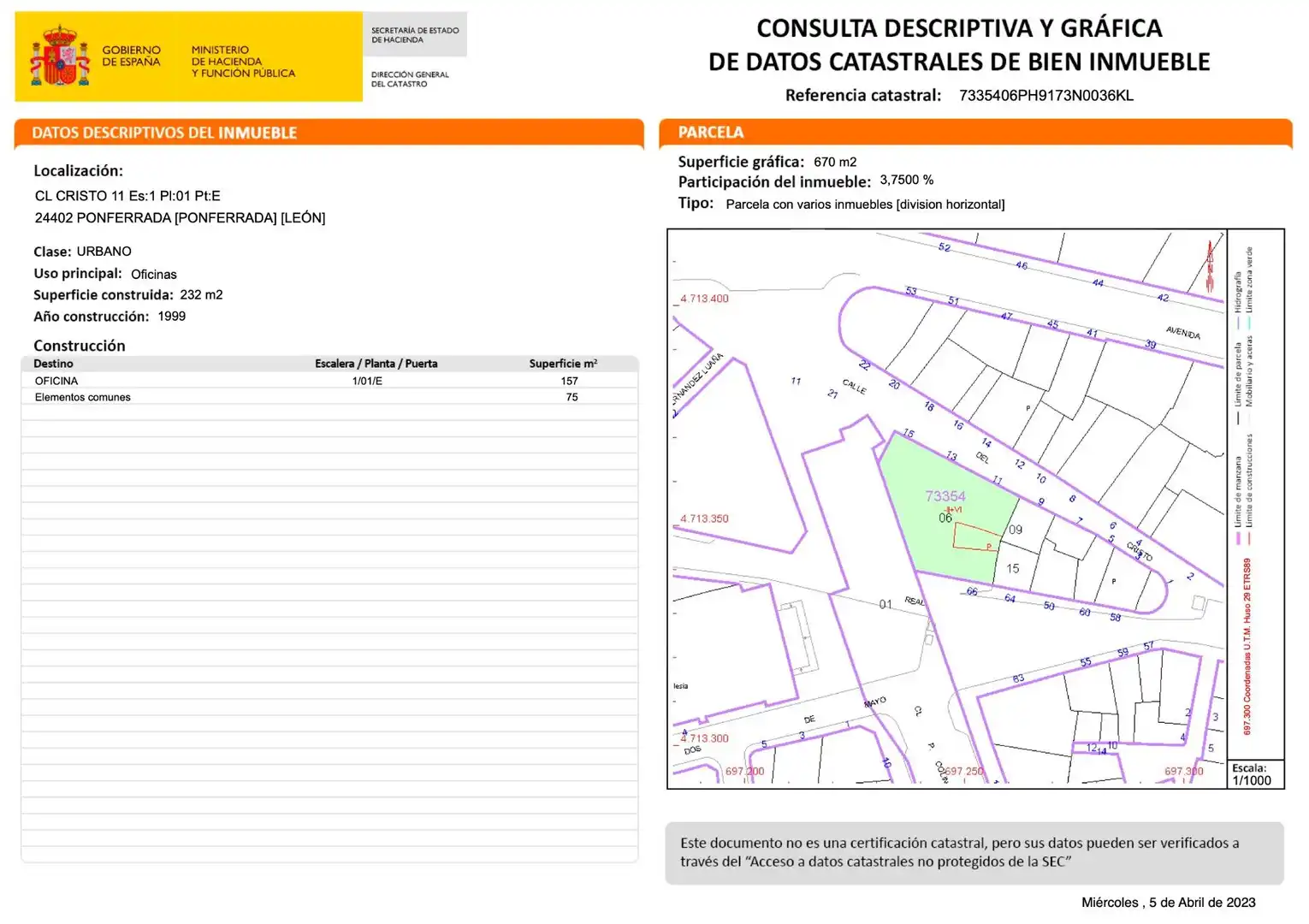This screenshot has width=1309, height=924.
Task: Click the '4.713.300' coordinate label on the map
Action: pyautogui.click(x=704, y=738)
